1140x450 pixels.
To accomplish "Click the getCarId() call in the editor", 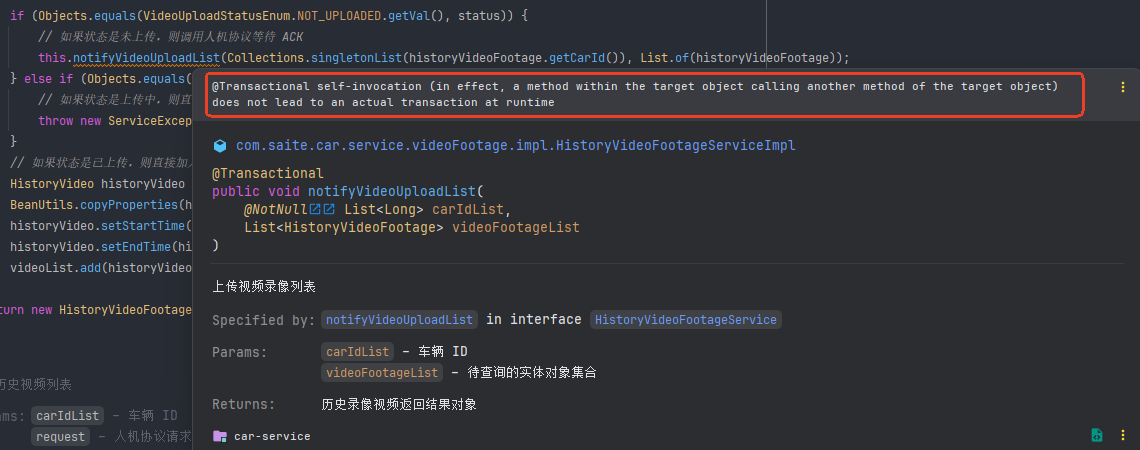I will [582, 57].
